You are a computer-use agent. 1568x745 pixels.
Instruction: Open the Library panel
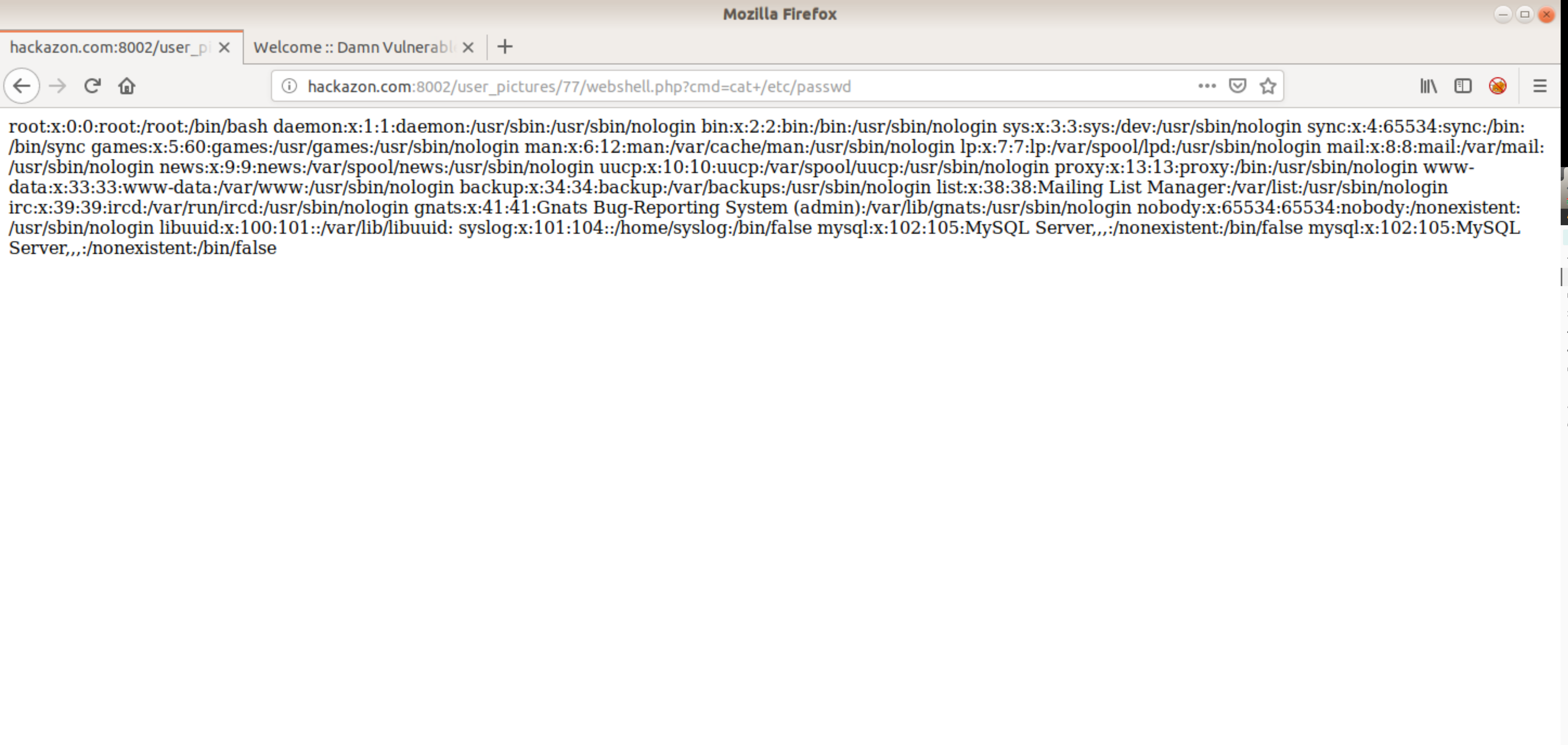1428,86
